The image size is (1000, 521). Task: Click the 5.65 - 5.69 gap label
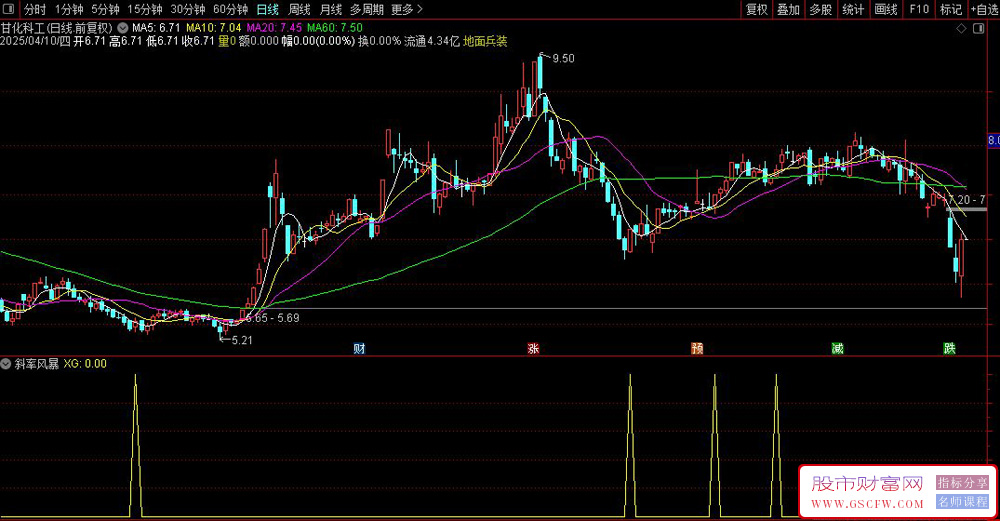point(272,318)
